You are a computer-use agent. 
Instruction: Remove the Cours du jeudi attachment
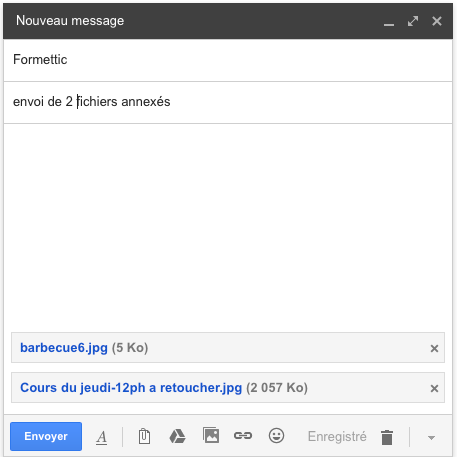(x=434, y=388)
